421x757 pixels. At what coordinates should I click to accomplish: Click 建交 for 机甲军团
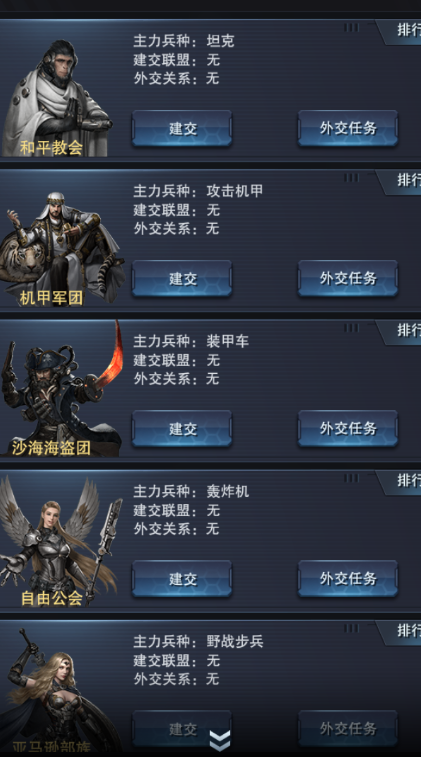tap(182, 279)
